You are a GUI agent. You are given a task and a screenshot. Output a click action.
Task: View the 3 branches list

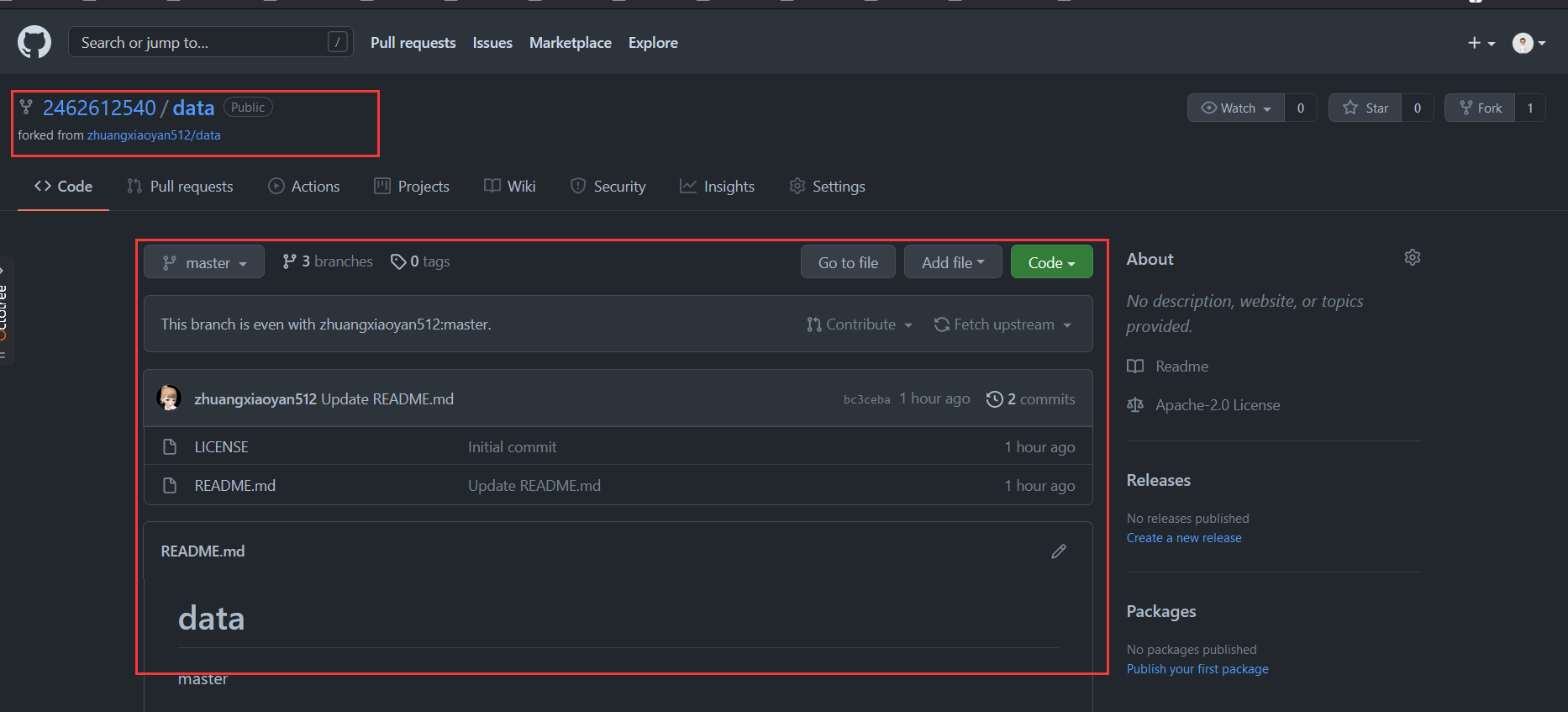tap(328, 261)
